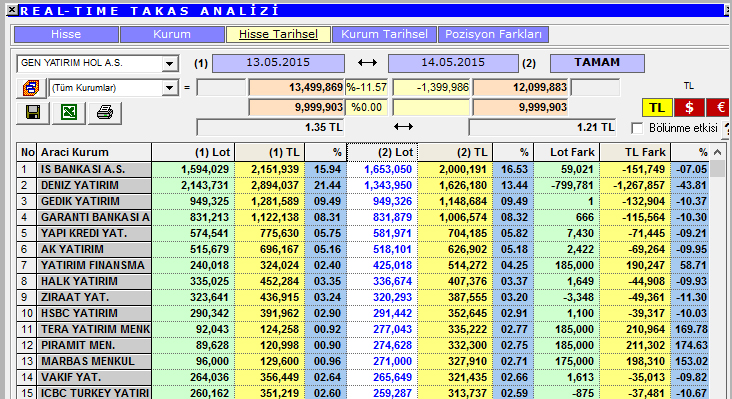Click the 13,499,869 total lot field

296,88
